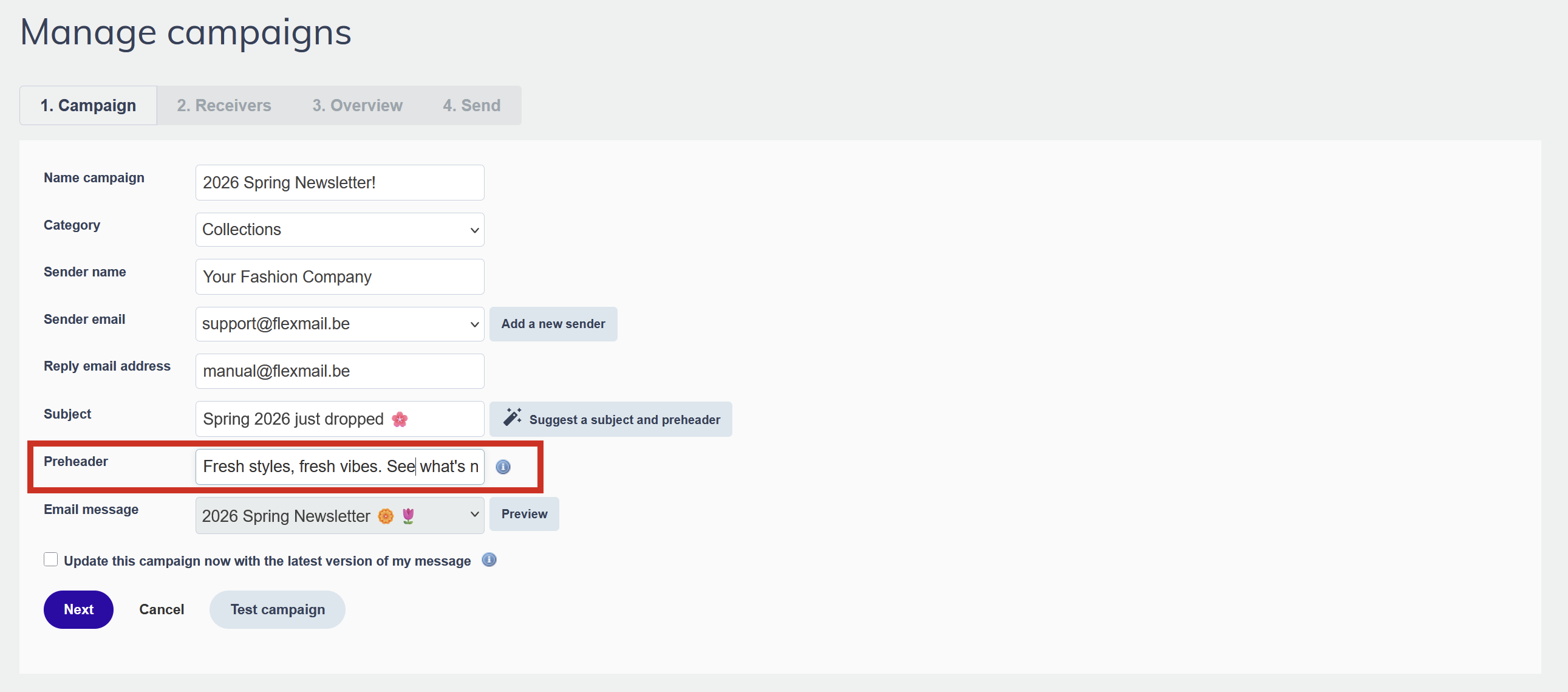The image size is (1568, 692).
Task: Enable update campaign with latest version checkbox
Action: pyautogui.click(x=50, y=560)
